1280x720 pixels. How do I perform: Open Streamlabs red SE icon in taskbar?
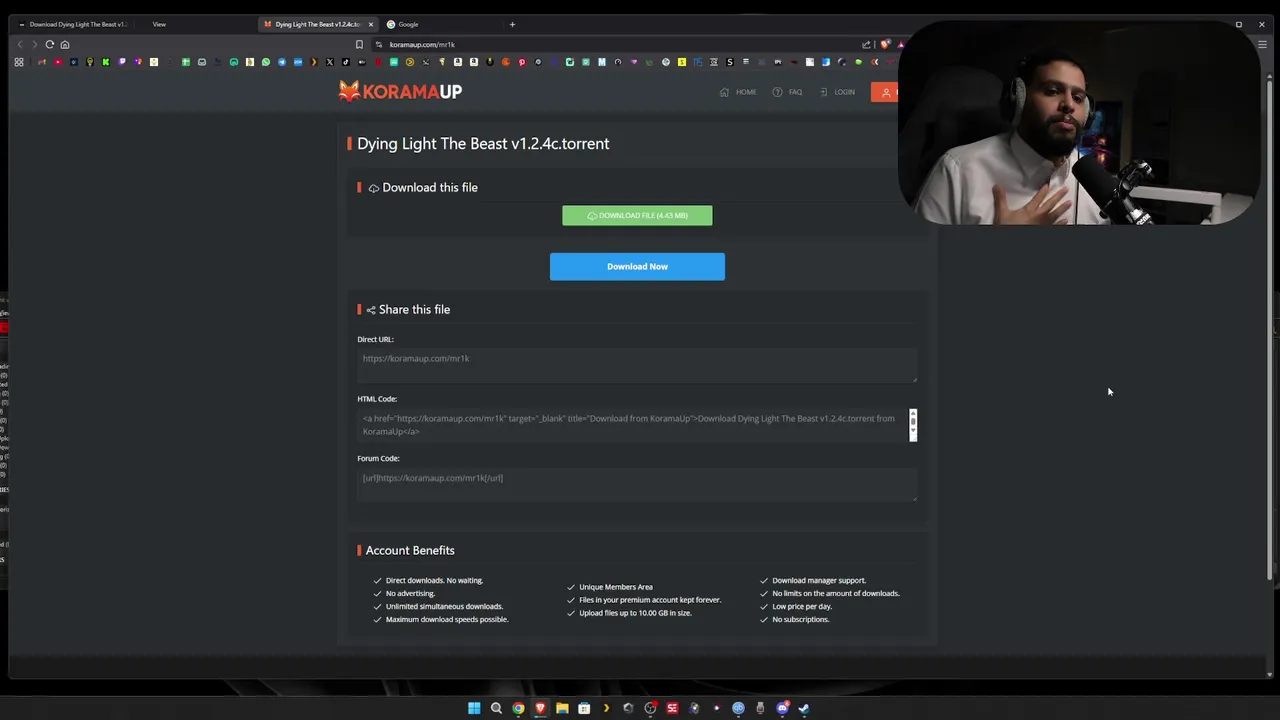[x=672, y=708]
